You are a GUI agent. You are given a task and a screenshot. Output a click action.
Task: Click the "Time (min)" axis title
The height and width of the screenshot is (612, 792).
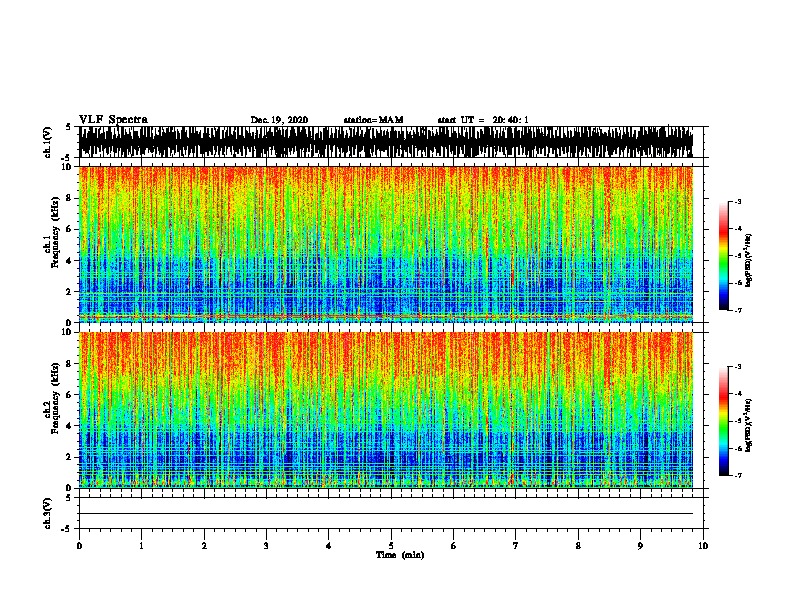(x=400, y=555)
